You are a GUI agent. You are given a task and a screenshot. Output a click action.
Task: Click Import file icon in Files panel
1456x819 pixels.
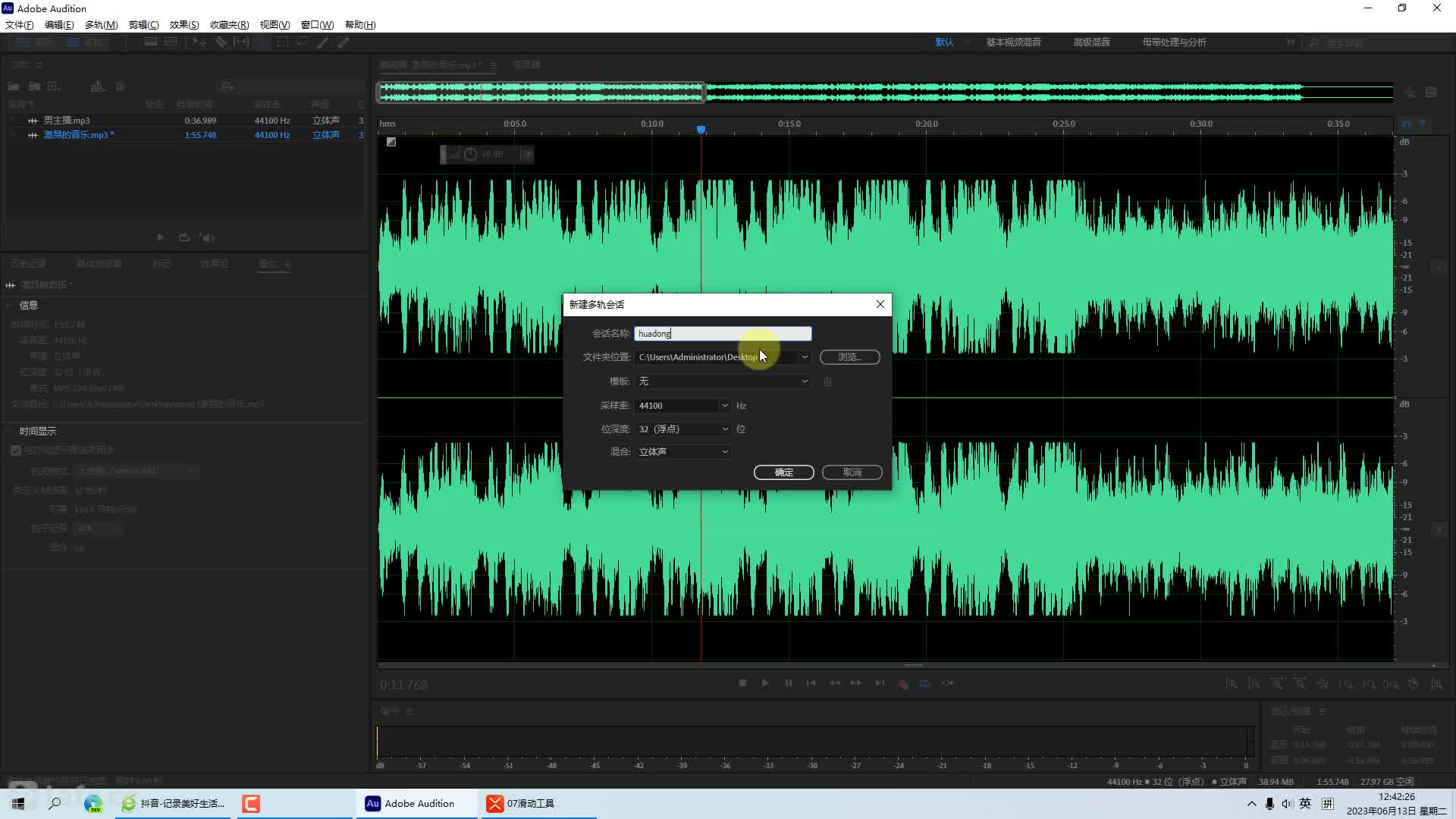pos(34,86)
